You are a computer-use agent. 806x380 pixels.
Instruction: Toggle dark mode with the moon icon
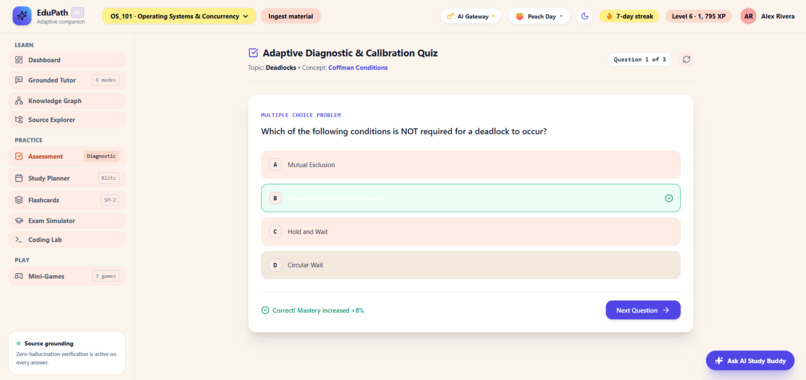584,16
